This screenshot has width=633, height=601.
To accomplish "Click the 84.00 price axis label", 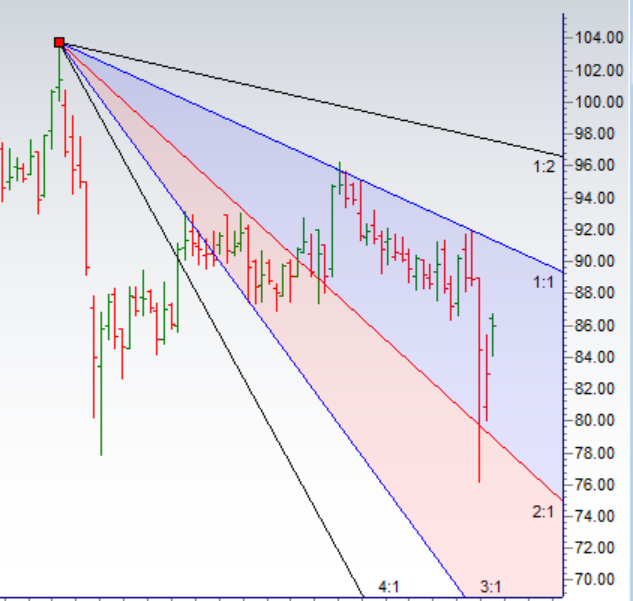I will pyautogui.click(x=596, y=357).
